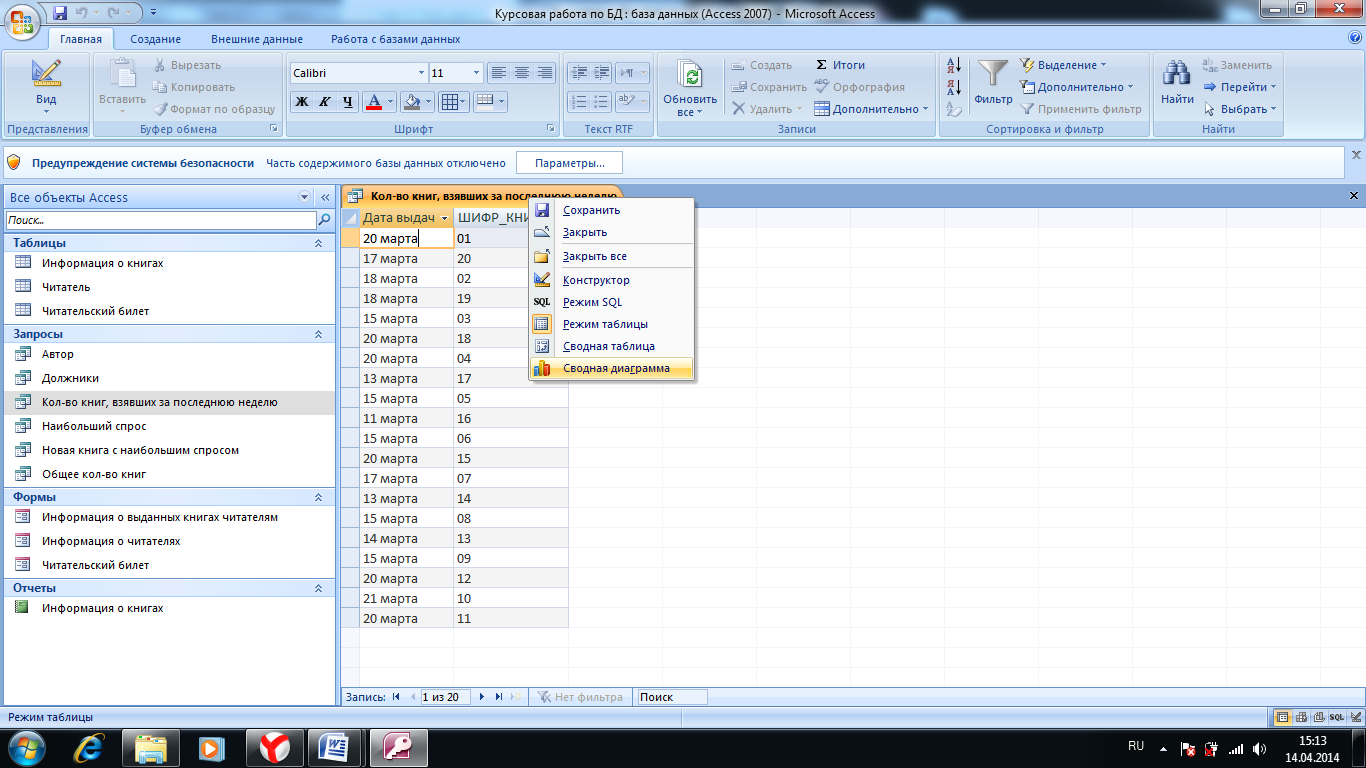Image resolution: width=1366 pixels, height=768 pixels.
Task: Toggle underline Ч formatting
Action: click(x=347, y=102)
